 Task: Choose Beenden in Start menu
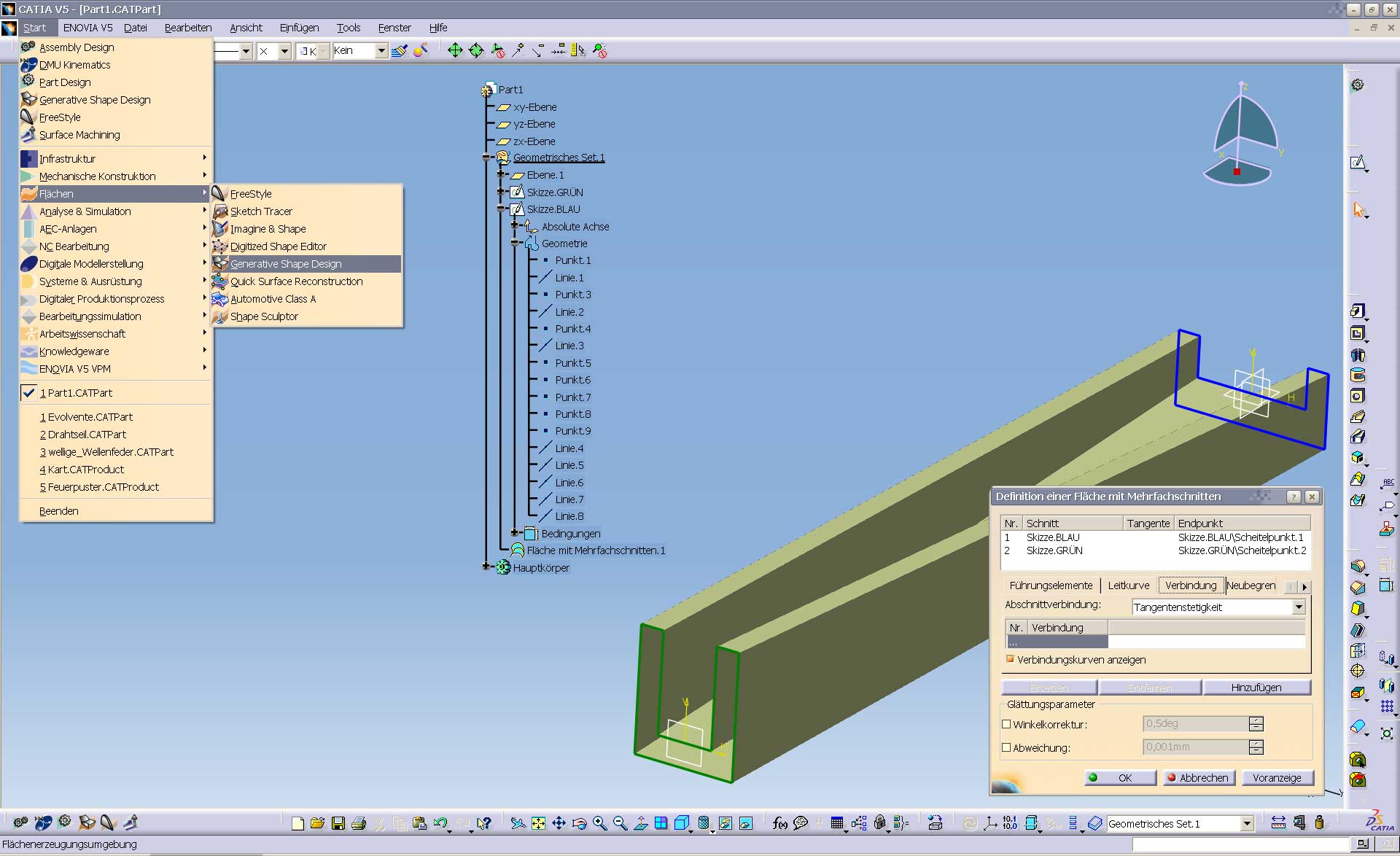59,511
